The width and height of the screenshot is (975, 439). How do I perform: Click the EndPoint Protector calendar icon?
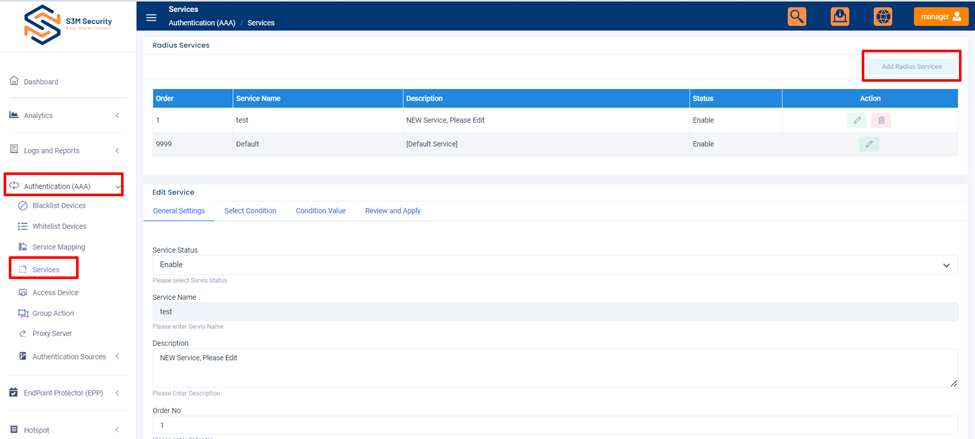[14, 392]
